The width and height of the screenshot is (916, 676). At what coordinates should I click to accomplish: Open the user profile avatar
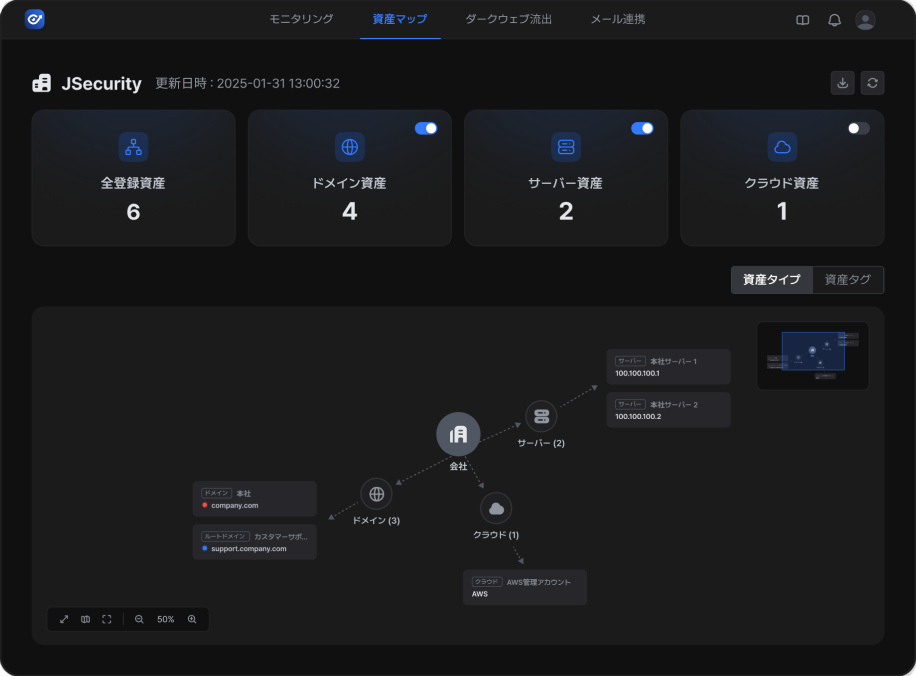865,20
